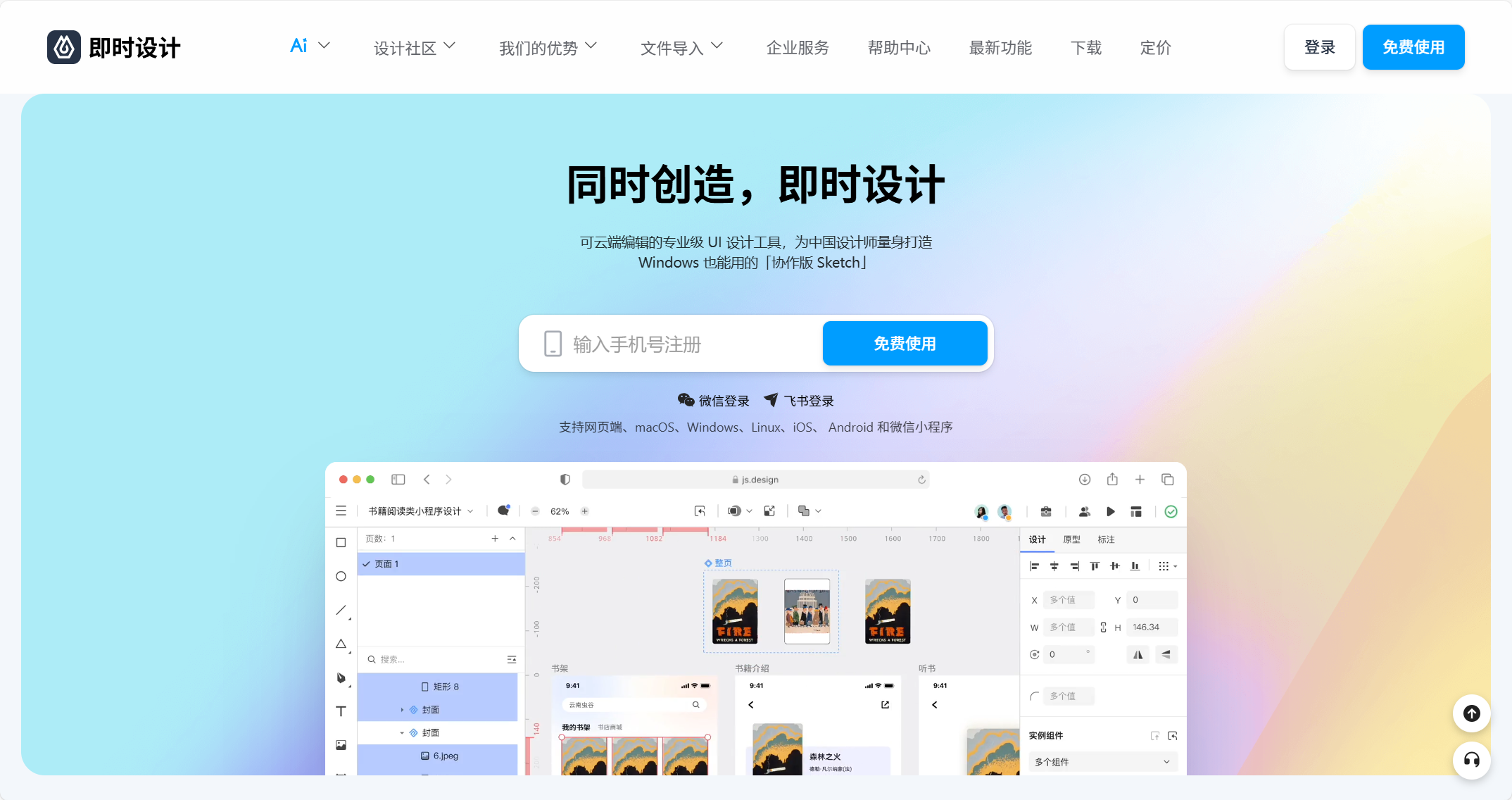Open the 多个组件 instance dropdown
Screen dimensions: 1512x800
point(1102,762)
